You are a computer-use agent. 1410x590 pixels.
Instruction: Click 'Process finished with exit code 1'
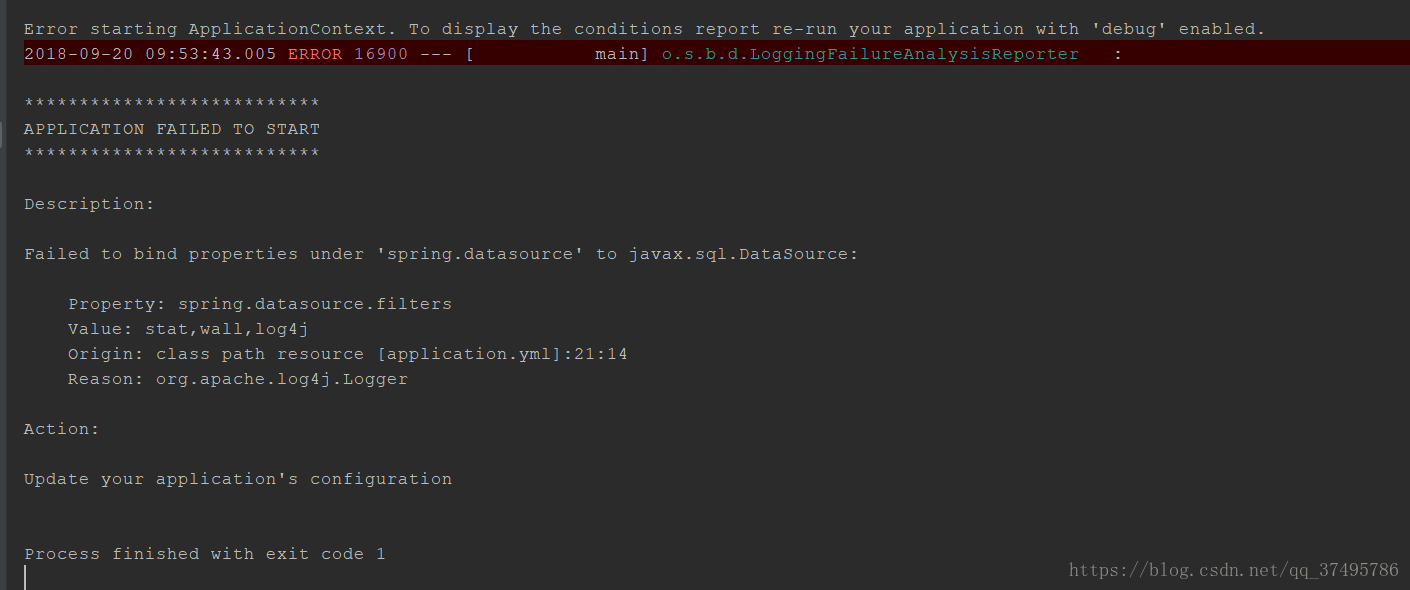(205, 554)
